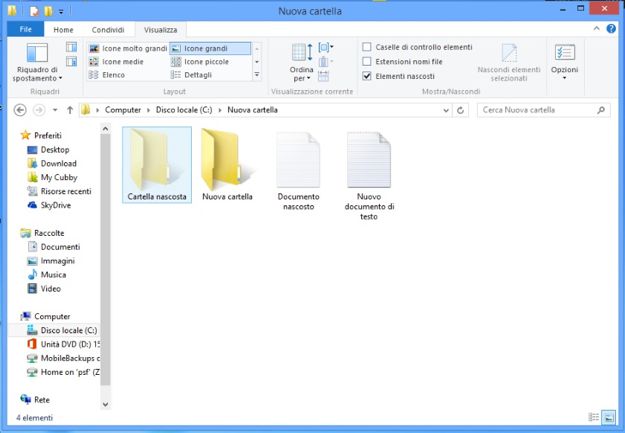Click Computer in the address bar
625x433 pixels.
123,110
